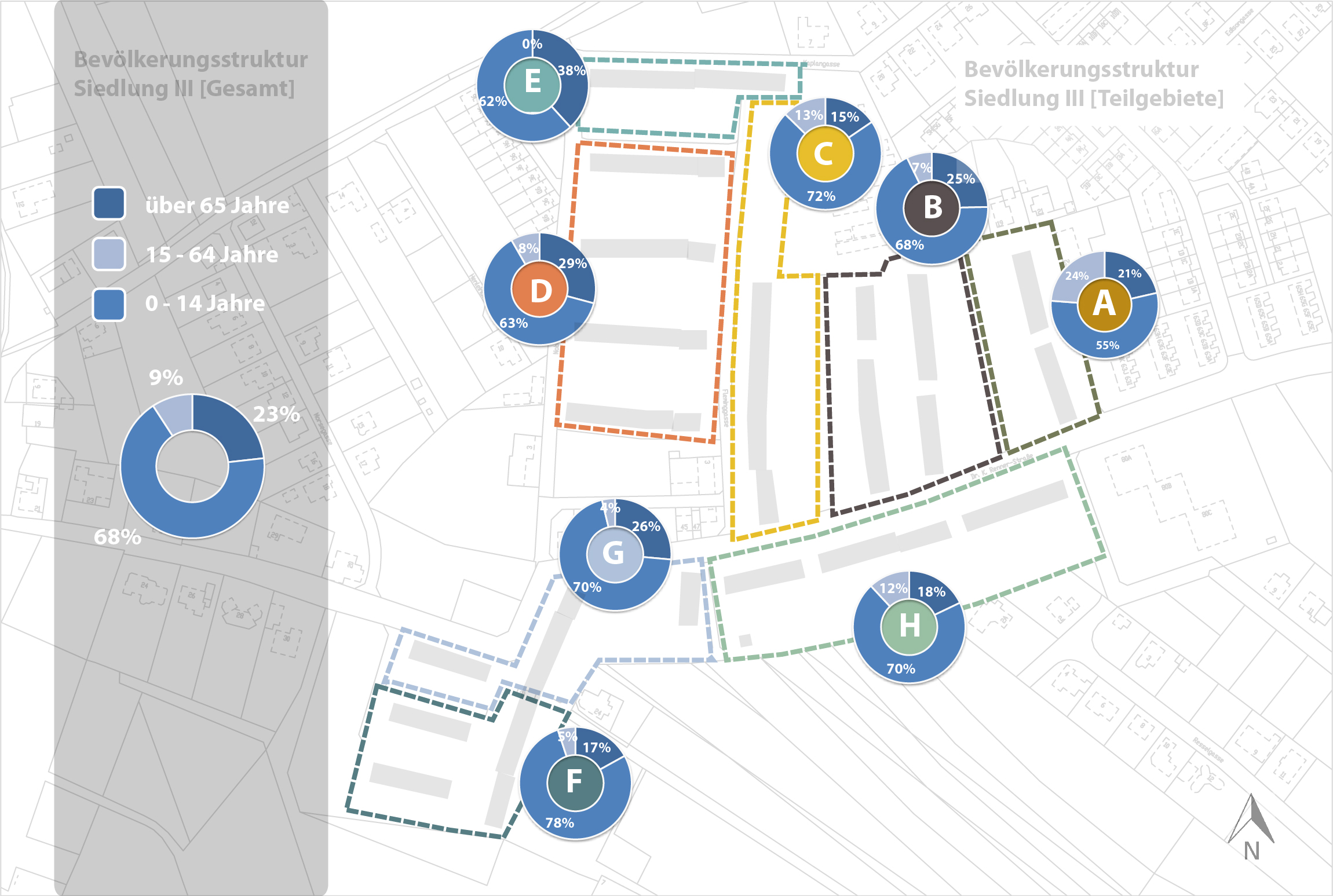Click the 'Bevölkerungsstruktur Siedlung III [Gesamt]' title
This screenshot has height=896, width=1333.
[x=191, y=74]
